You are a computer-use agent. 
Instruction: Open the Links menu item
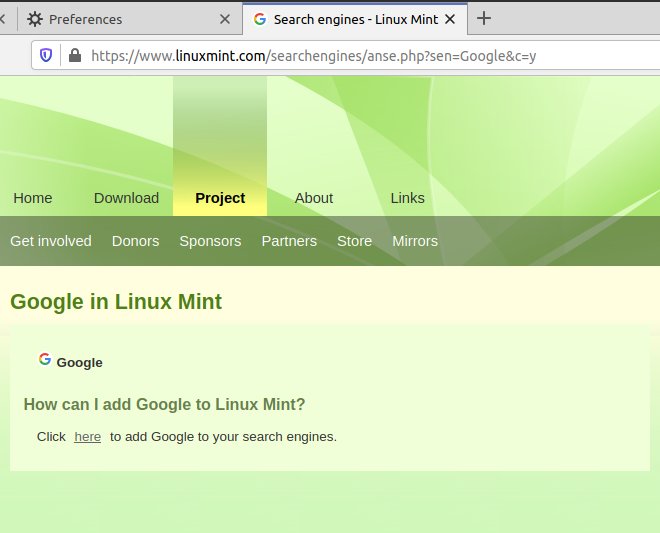point(407,198)
